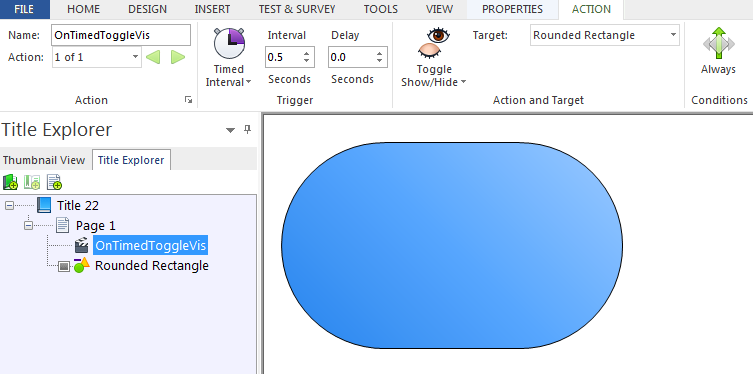Open the FILE menu tab

[24, 9]
